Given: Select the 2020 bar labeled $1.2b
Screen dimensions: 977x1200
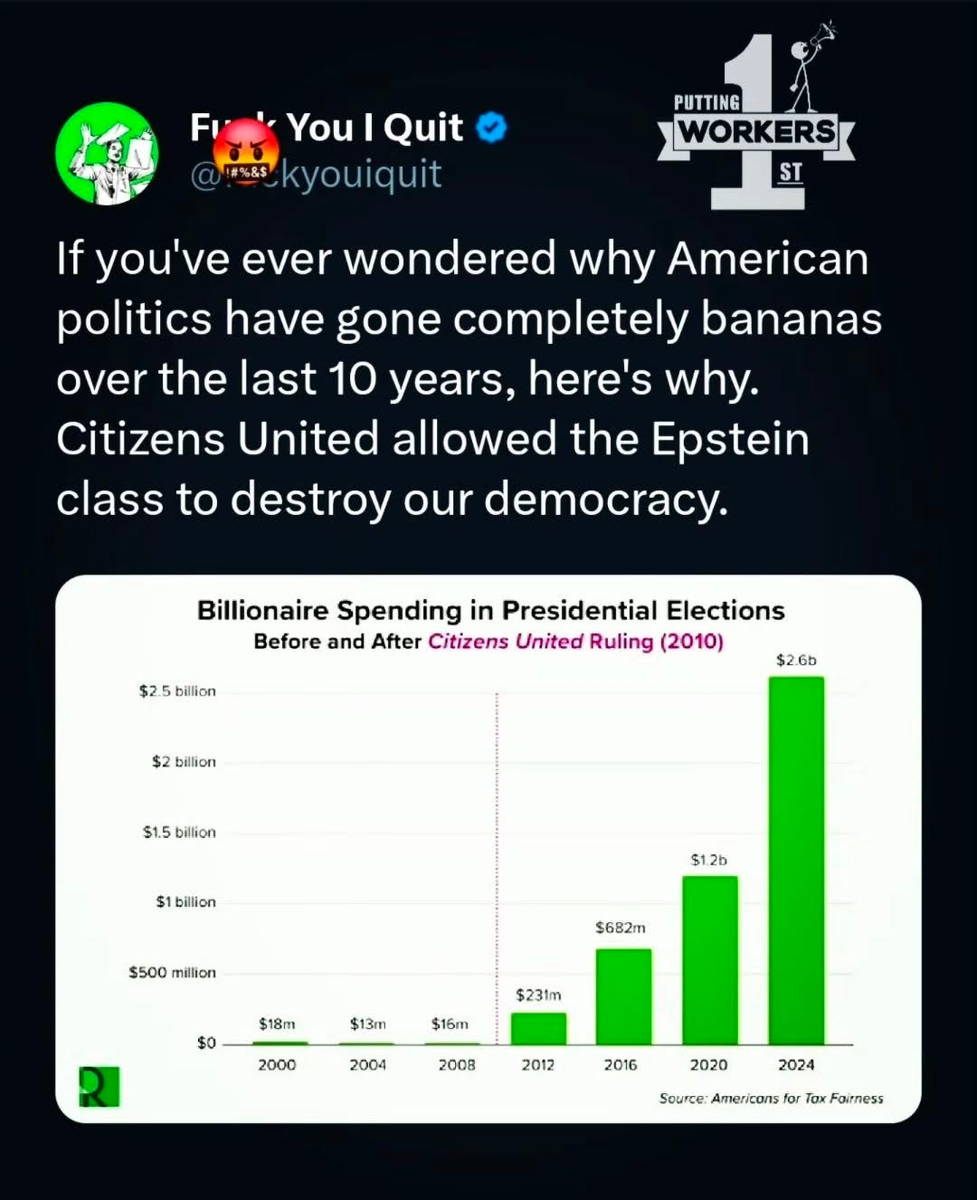Looking at the screenshot, I should click(x=709, y=959).
